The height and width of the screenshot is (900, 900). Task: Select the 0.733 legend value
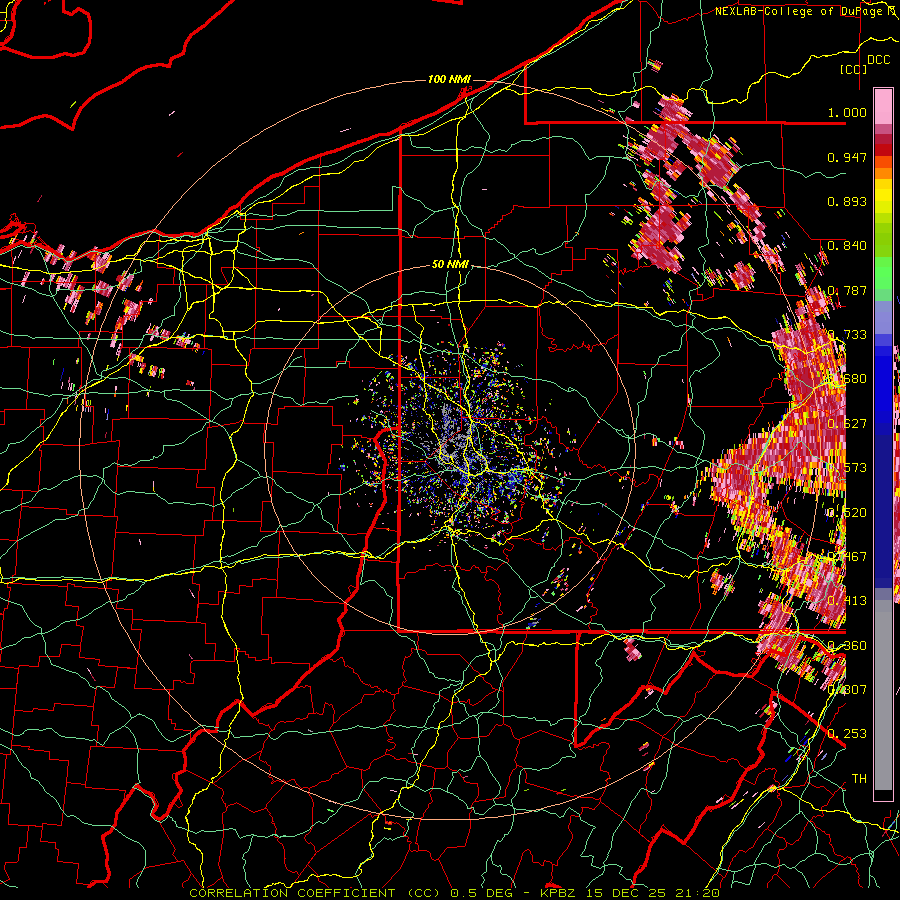[847, 335]
